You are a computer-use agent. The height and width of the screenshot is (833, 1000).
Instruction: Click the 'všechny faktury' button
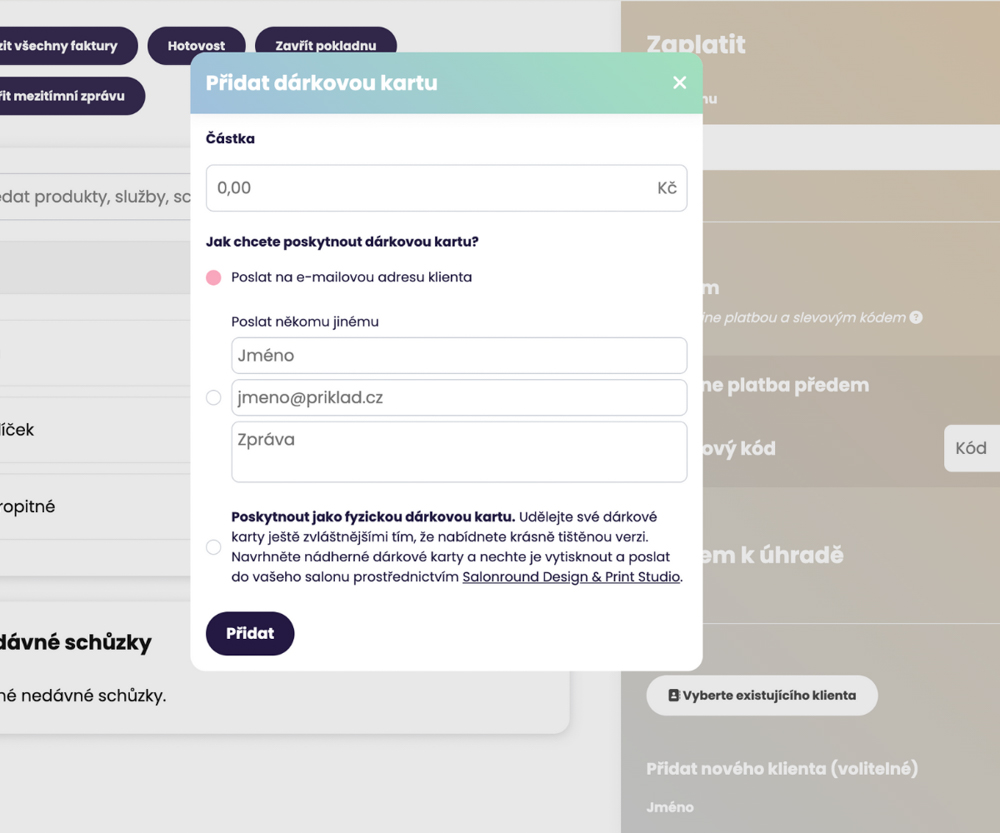(62, 46)
